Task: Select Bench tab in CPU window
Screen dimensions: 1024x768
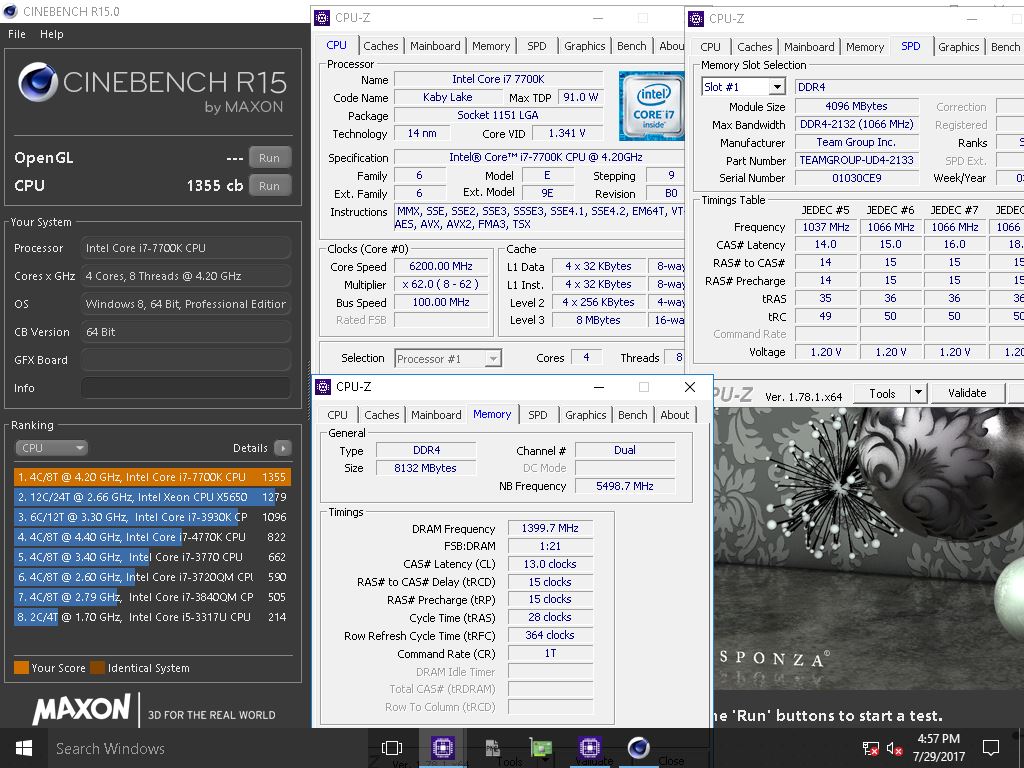Action: 632,46
